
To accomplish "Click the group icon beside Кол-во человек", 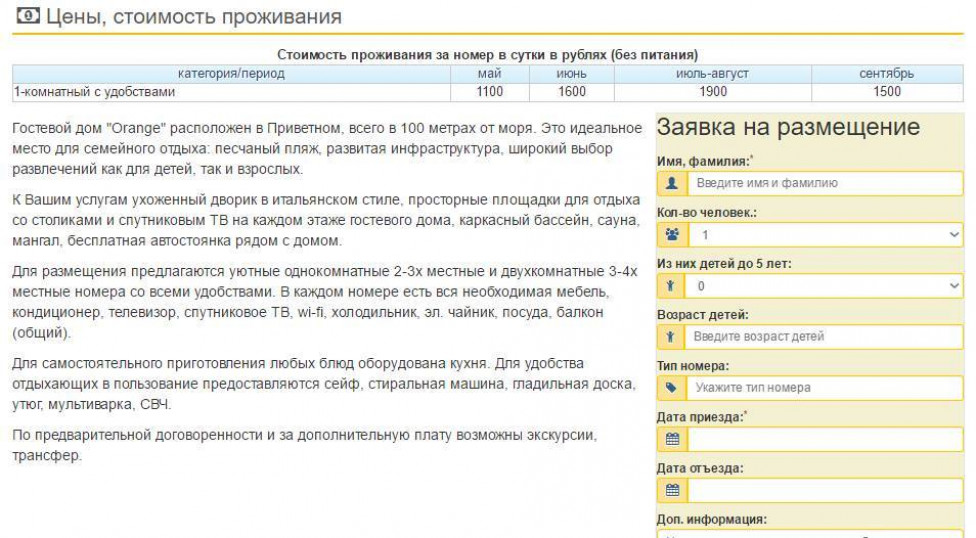I will (x=672, y=235).
